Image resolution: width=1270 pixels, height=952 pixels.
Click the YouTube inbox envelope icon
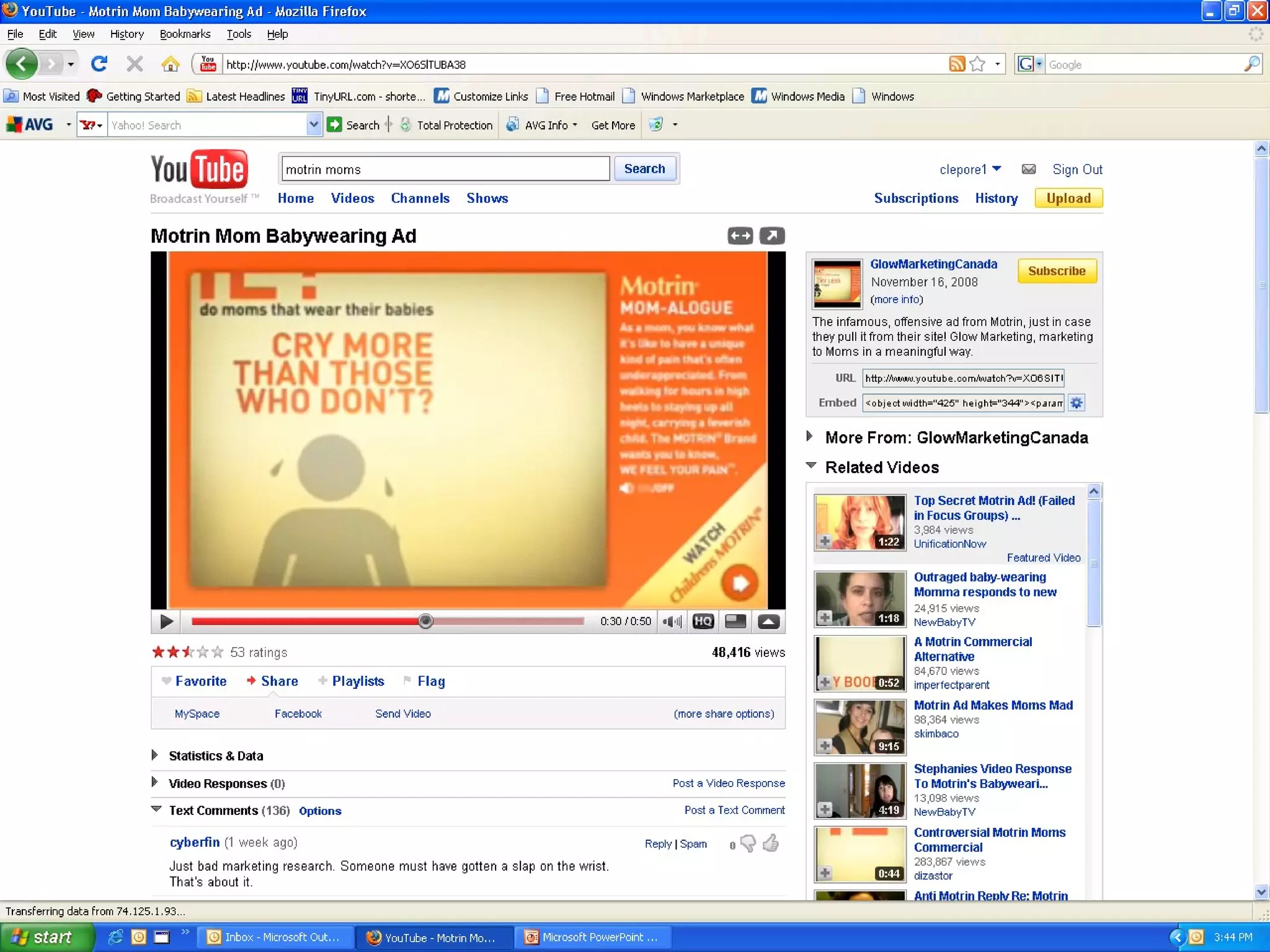point(1028,169)
